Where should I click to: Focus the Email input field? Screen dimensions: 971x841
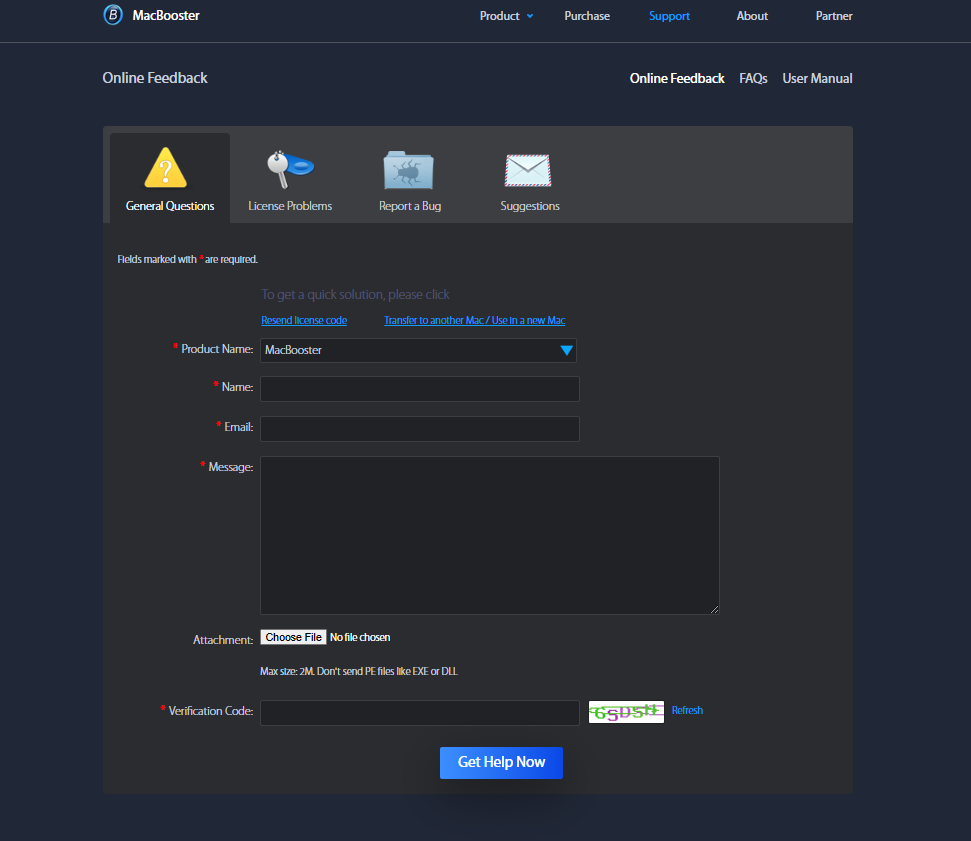point(420,429)
